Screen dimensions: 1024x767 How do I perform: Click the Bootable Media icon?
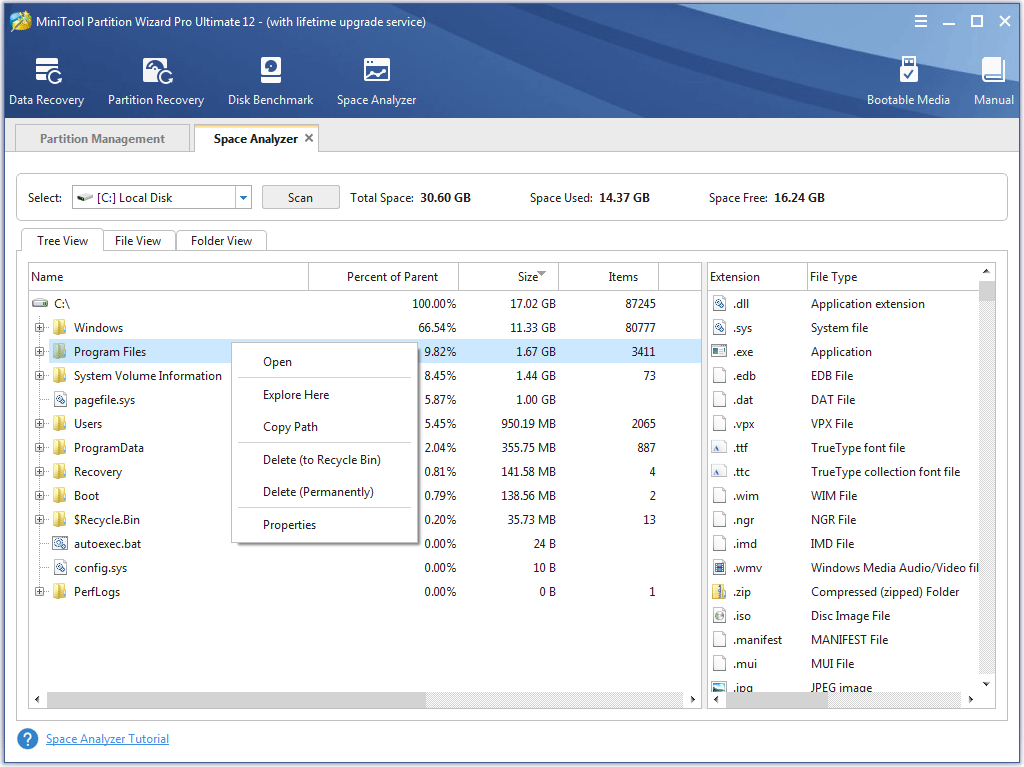[908, 80]
